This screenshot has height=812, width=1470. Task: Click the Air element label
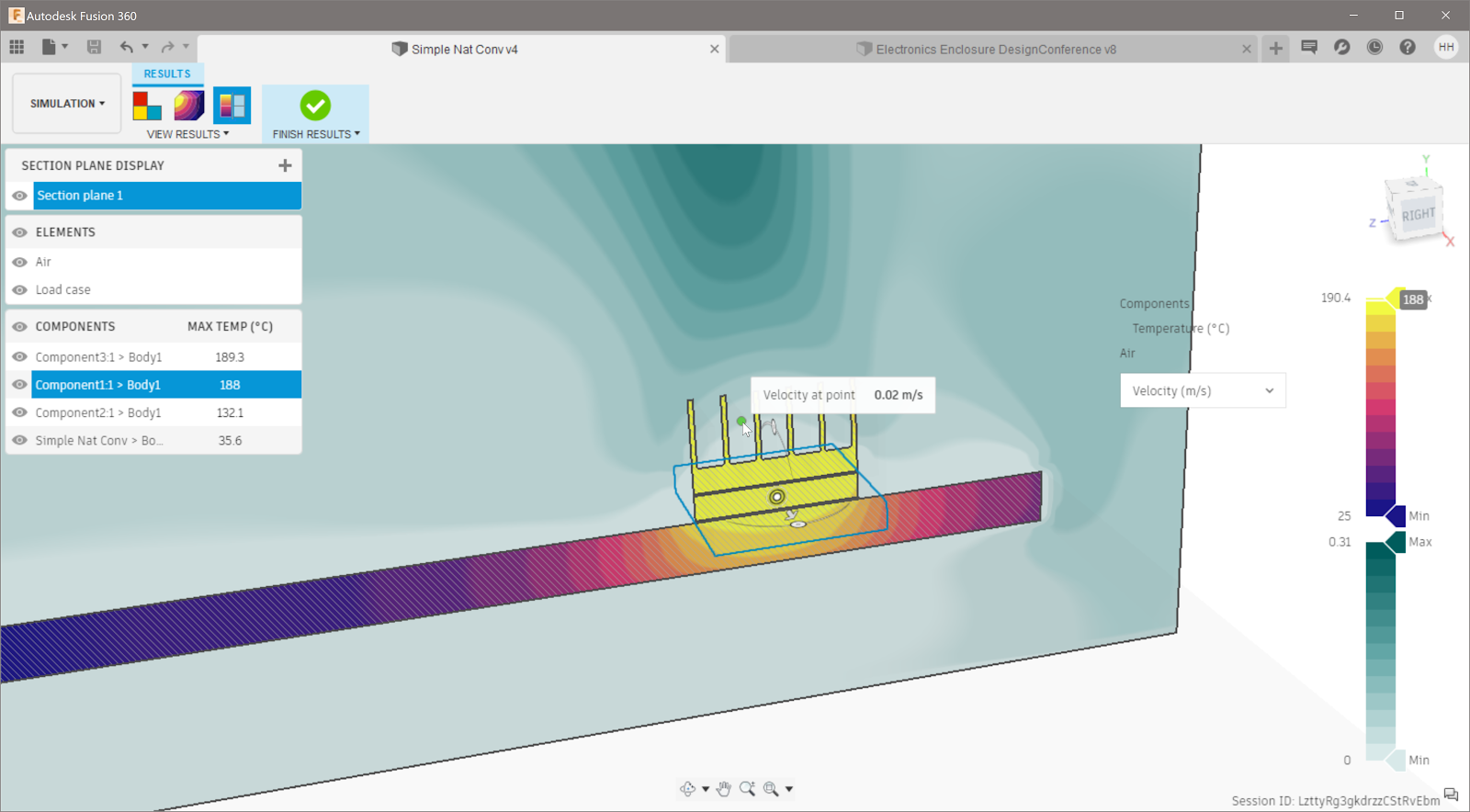pos(43,262)
